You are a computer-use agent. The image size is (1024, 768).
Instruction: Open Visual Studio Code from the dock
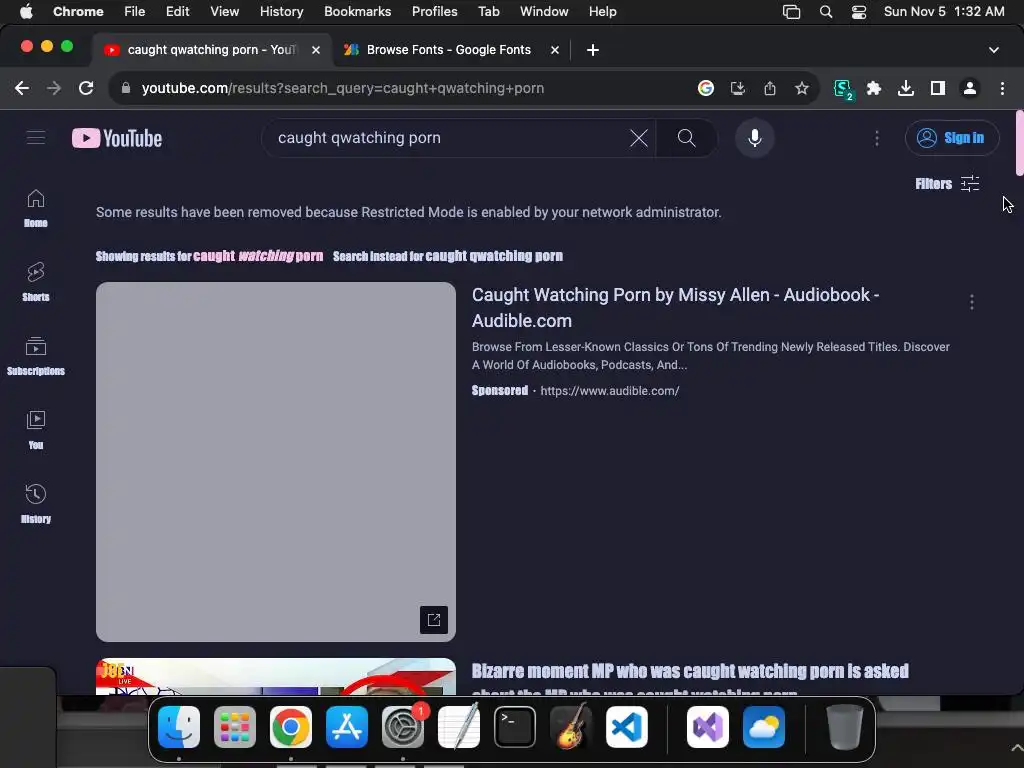point(627,727)
